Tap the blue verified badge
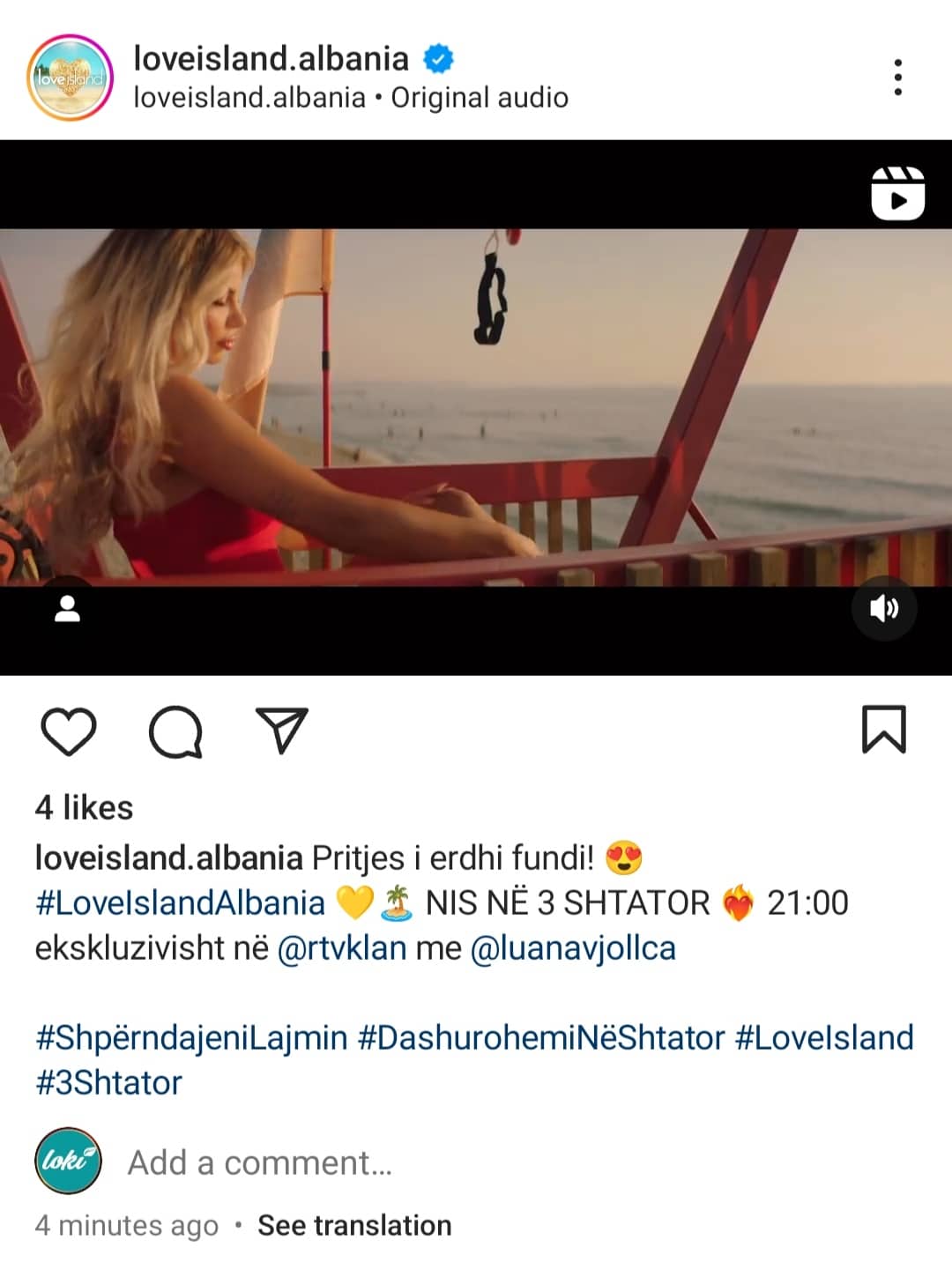952x1277 pixels. pyautogui.click(x=438, y=59)
